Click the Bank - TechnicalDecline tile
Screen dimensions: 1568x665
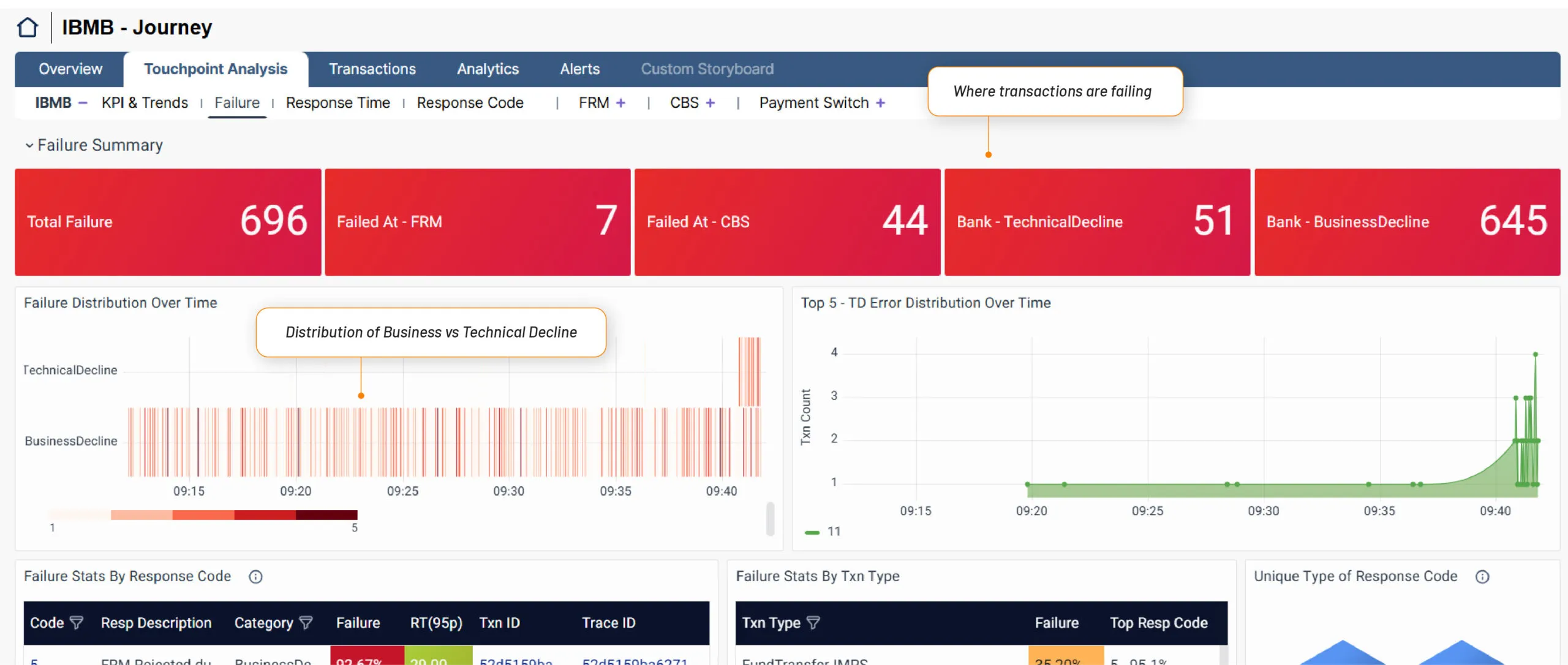tap(1096, 222)
